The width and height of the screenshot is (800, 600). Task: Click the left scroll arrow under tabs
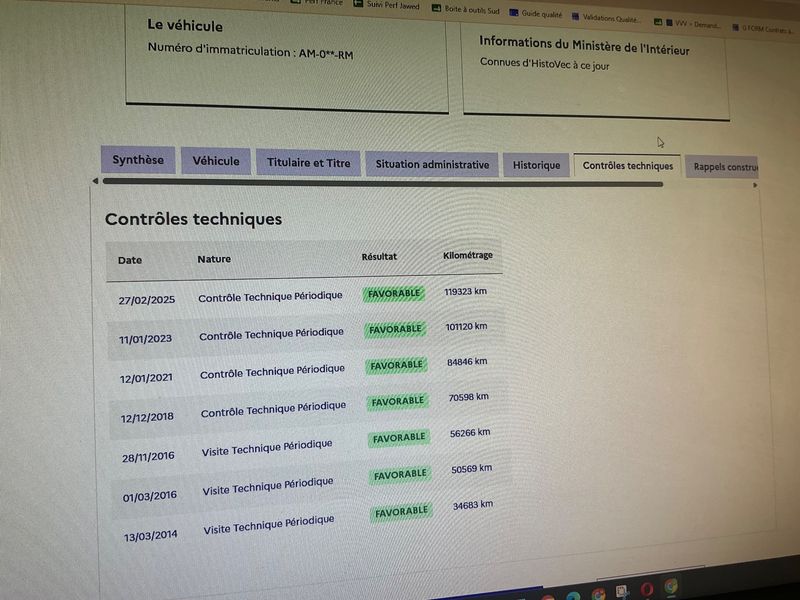95,181
